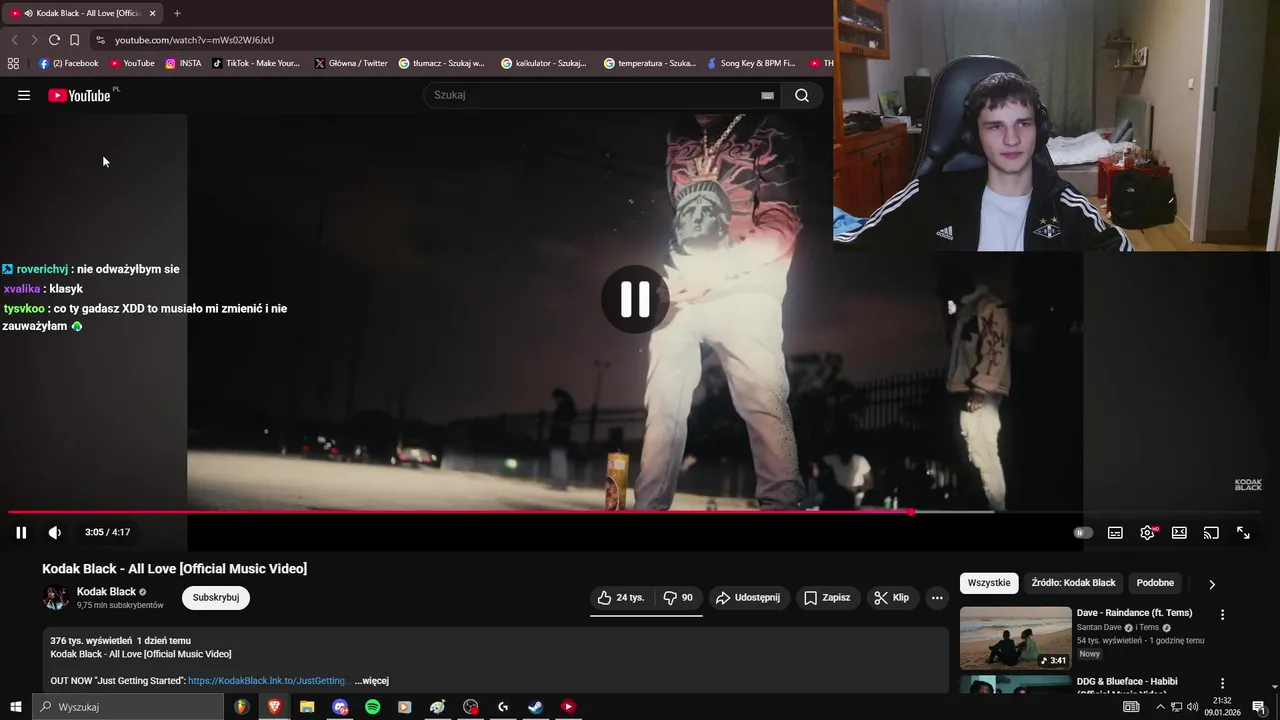Open Steam from the taskbar
1280x720 pixels.
pyautogui.click(x=535, y=707)
